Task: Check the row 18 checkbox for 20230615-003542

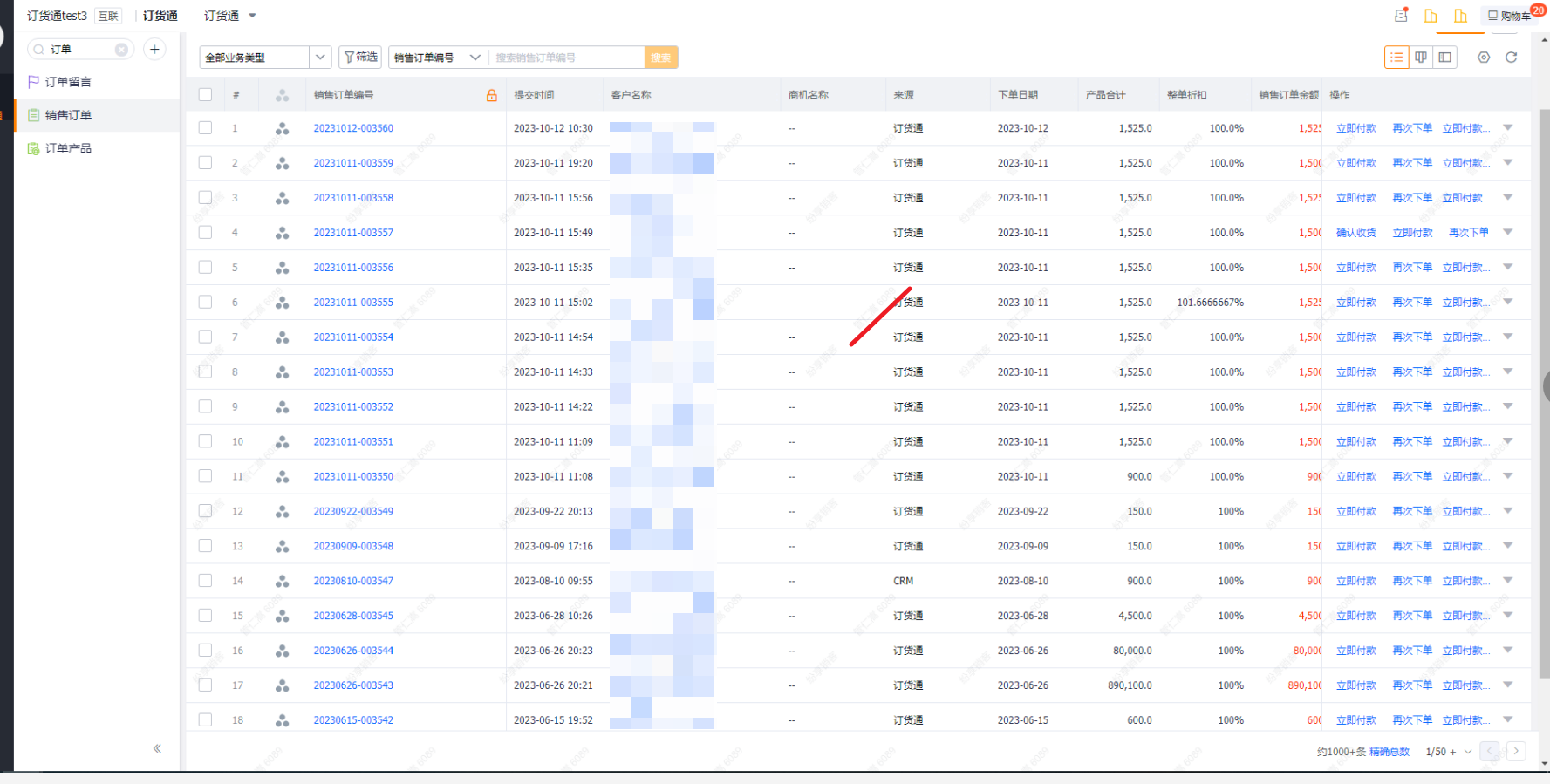Action: click(205, 720)
